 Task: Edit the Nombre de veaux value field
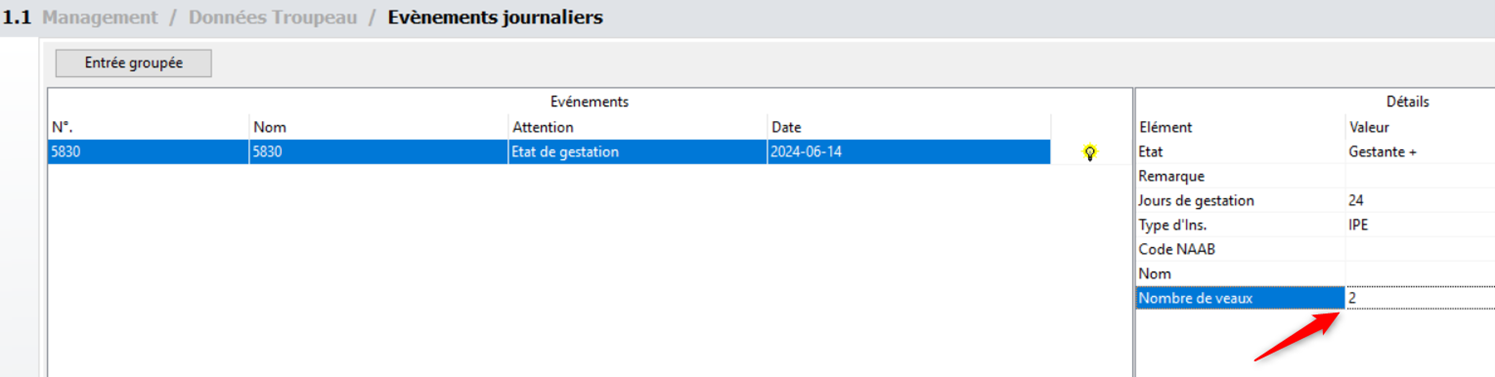1420,298
